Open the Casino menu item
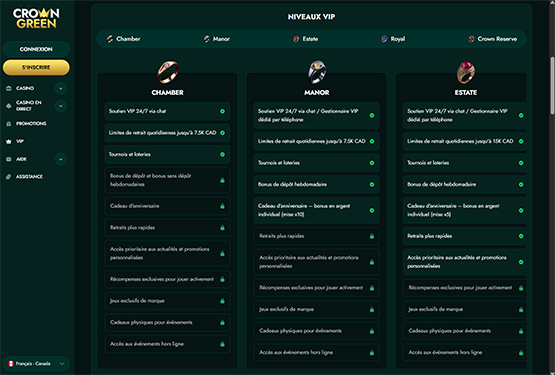This screenshot has height=375, width=555. click(25, 88)
